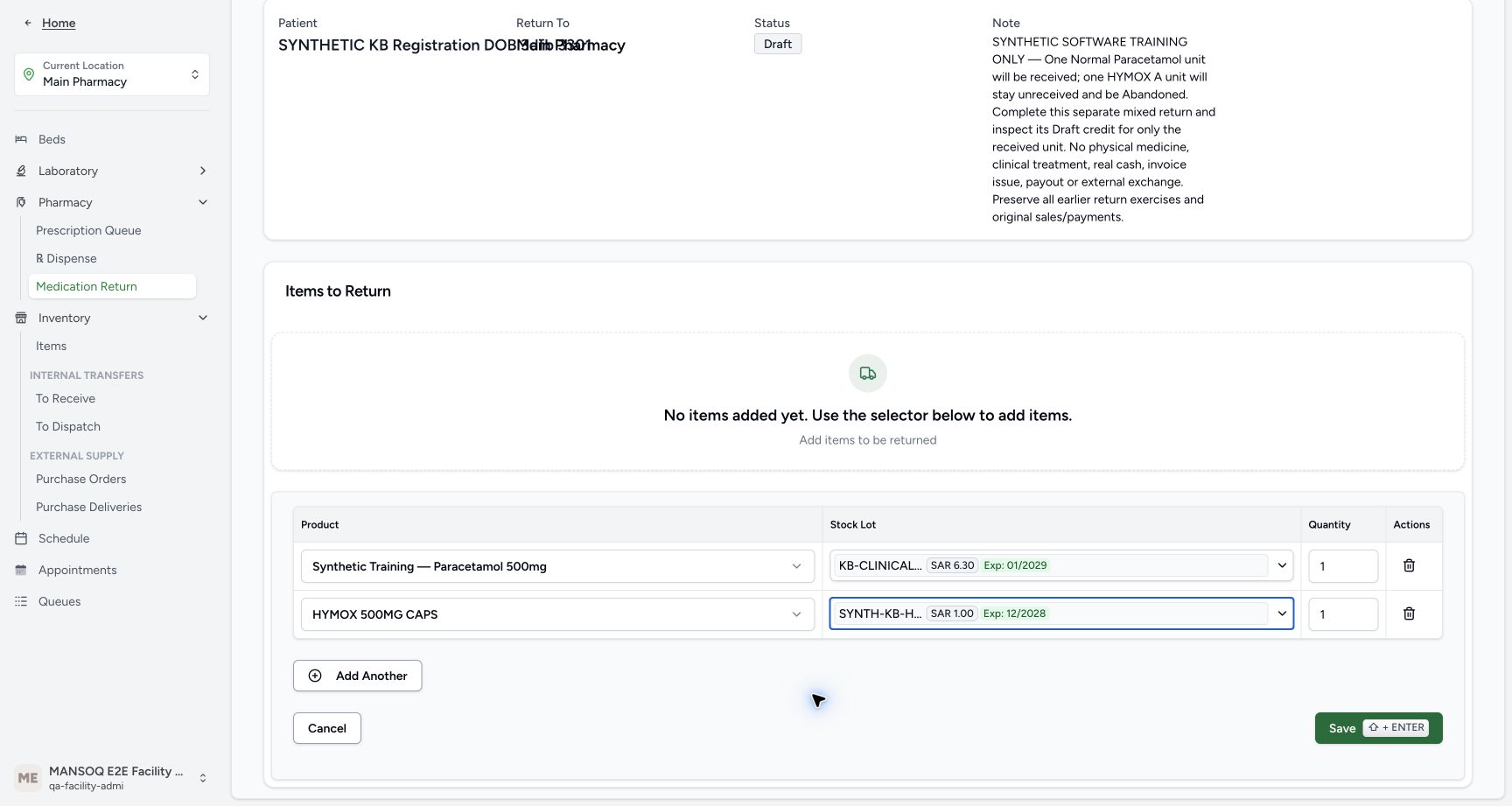Collapse the Pharmacy menu chevron

203,202
